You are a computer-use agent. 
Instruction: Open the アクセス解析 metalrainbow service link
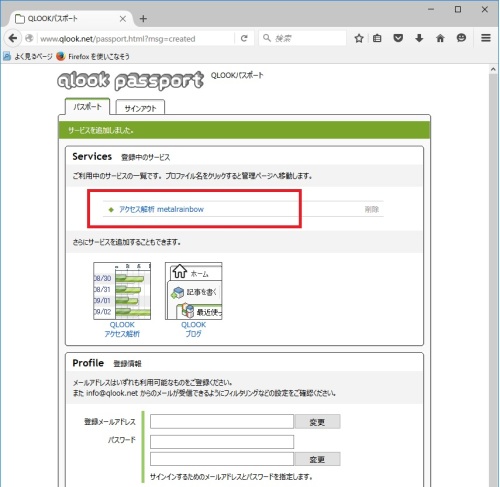[161, 209]
